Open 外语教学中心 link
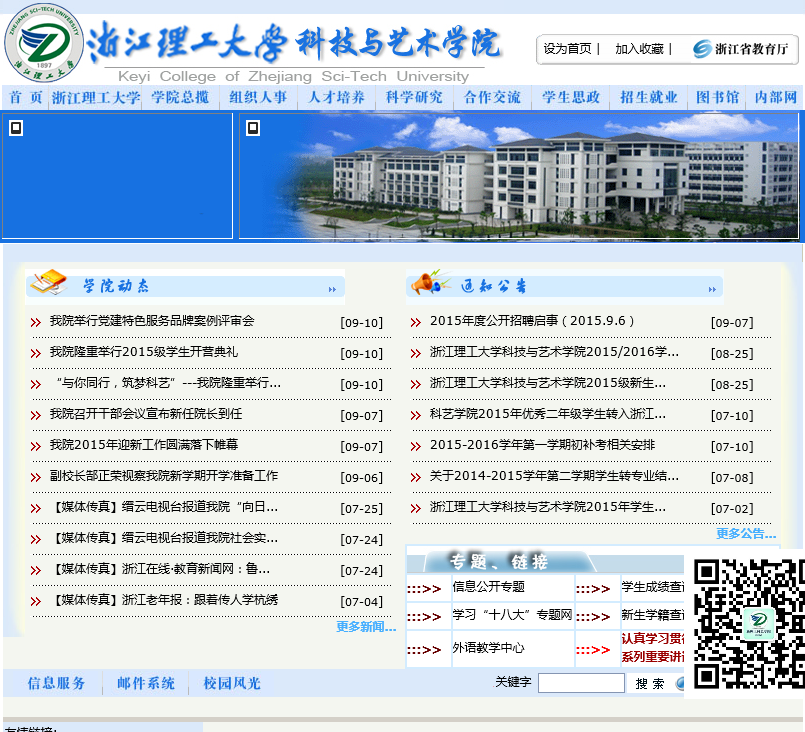Screen dimensions: 805x732 pyautogui.click(x=488, y=648)
